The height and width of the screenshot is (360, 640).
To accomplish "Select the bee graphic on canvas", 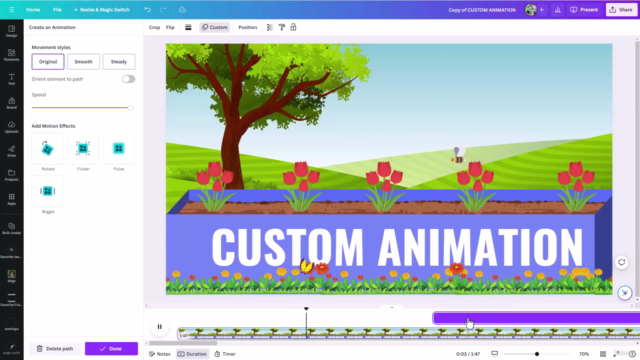I will [457, 156].
